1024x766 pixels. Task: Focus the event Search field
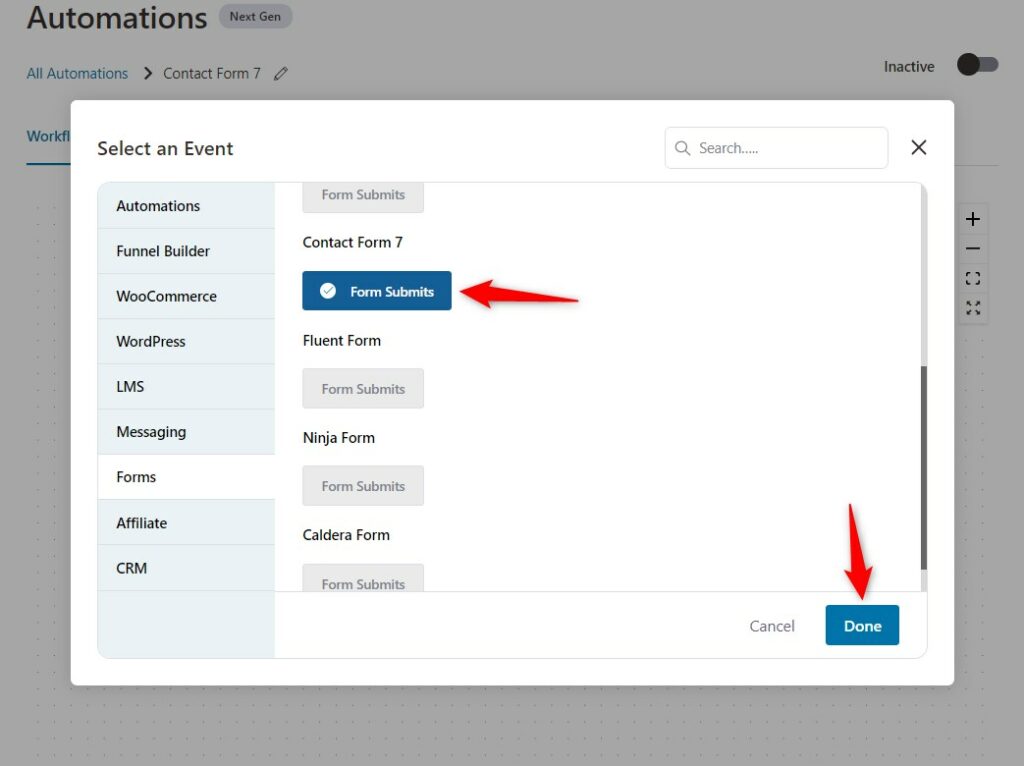[776, 148]
